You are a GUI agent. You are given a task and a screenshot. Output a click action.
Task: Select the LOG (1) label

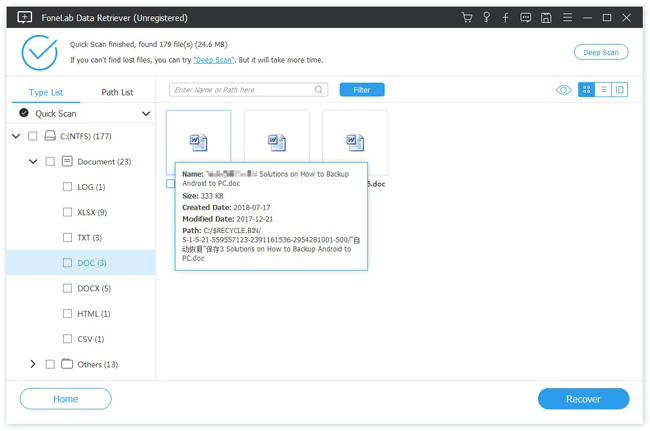pos(91,186)
